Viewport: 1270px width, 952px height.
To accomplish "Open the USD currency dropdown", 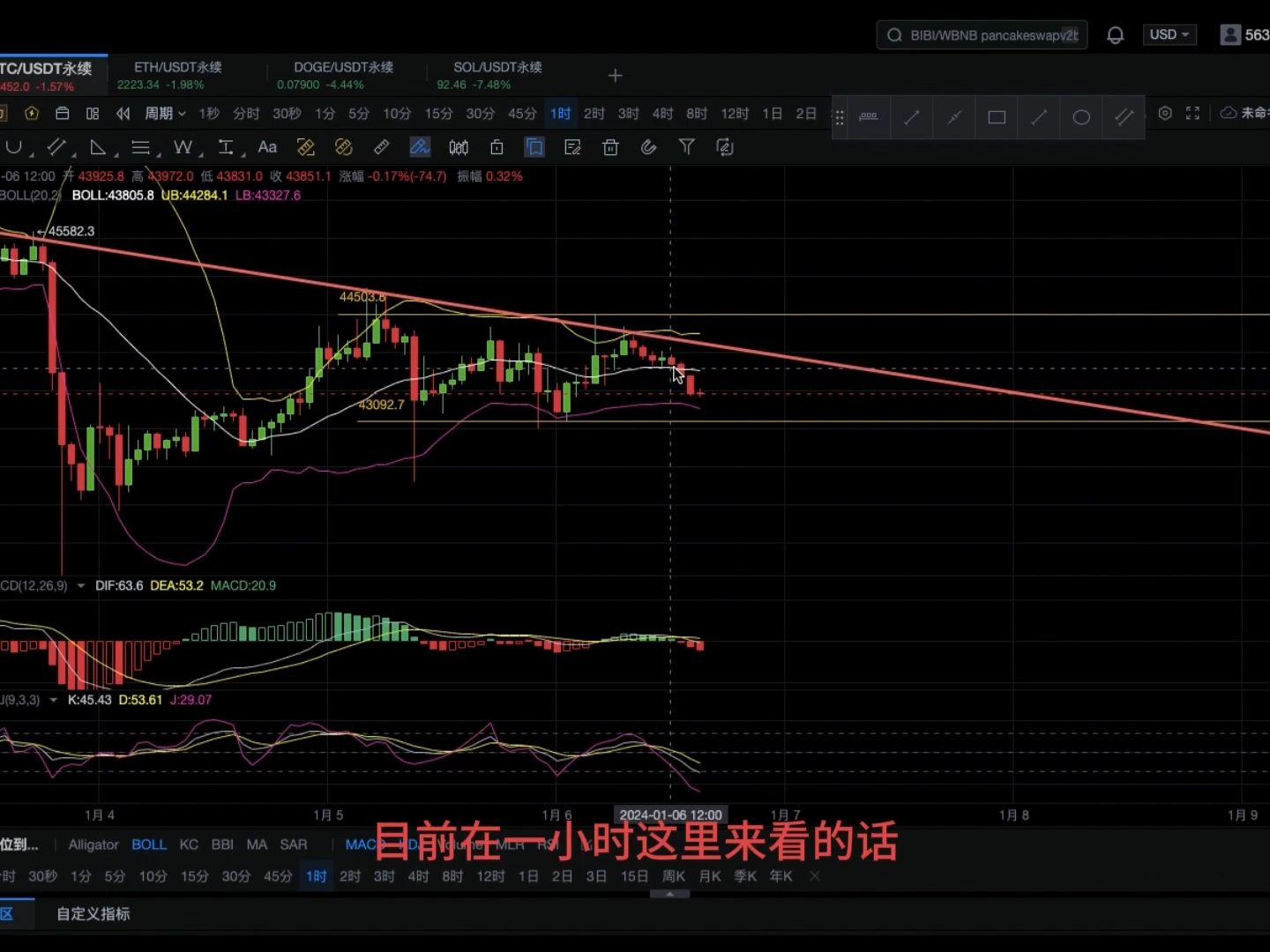I will [x=1169, y=34].
